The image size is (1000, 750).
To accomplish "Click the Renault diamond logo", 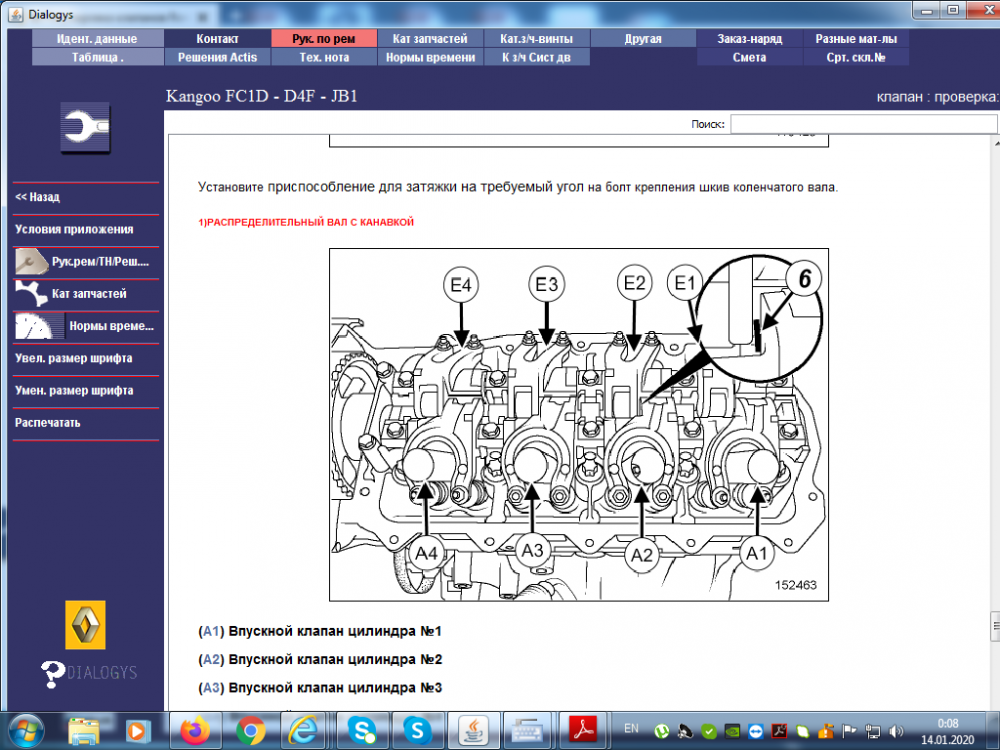I will coord(85,625).
